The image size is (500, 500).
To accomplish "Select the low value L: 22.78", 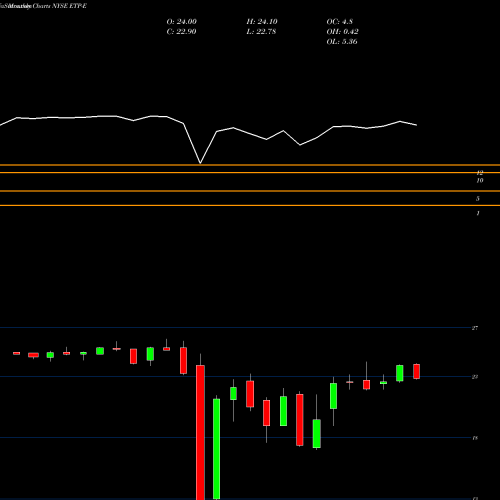I will pos(261,32).
